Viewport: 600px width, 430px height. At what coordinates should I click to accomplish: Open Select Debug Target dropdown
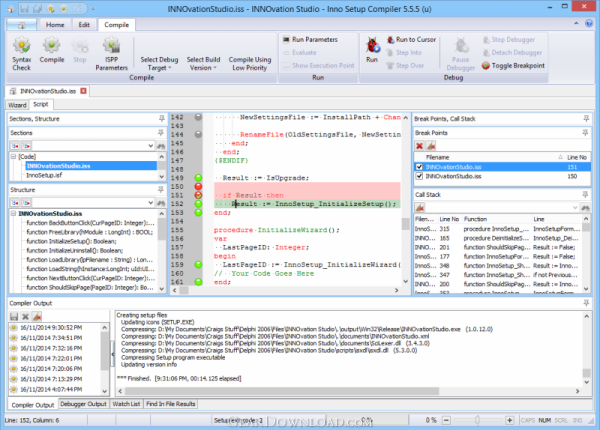(159, 64)
